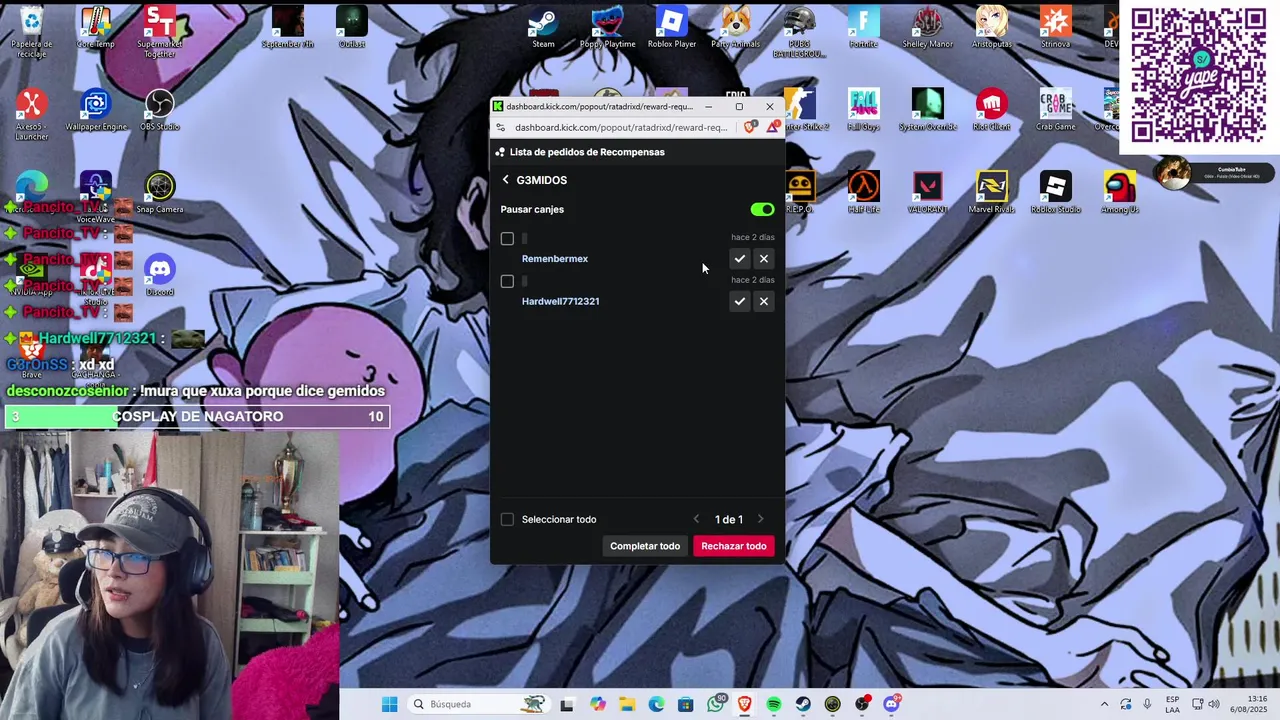Viewport: 1280px width, 720px height.
Task: Open the Half Life desktop shortcut
Action: 863,193
